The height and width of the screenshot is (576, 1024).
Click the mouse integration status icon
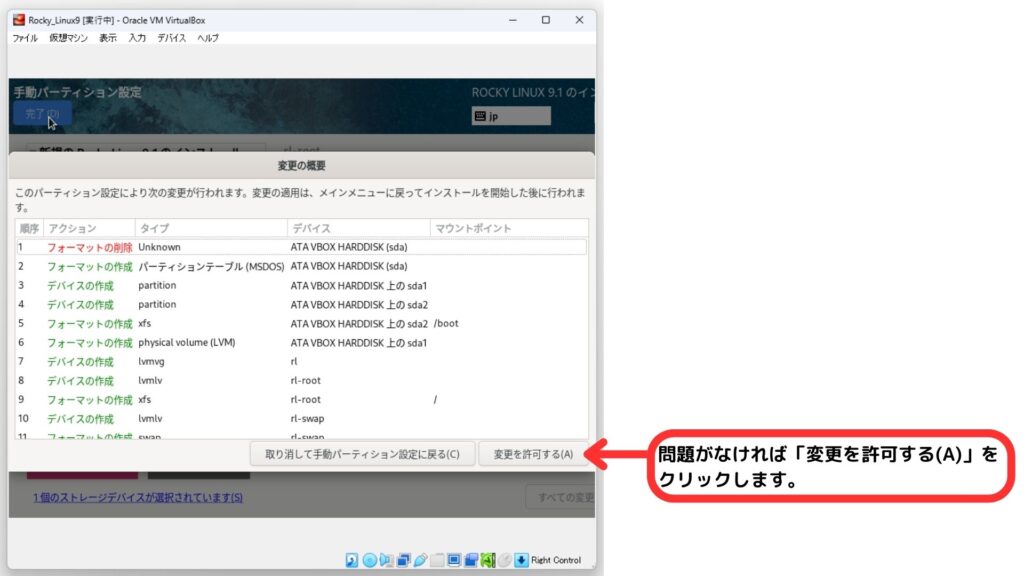[x=505, y=560]
